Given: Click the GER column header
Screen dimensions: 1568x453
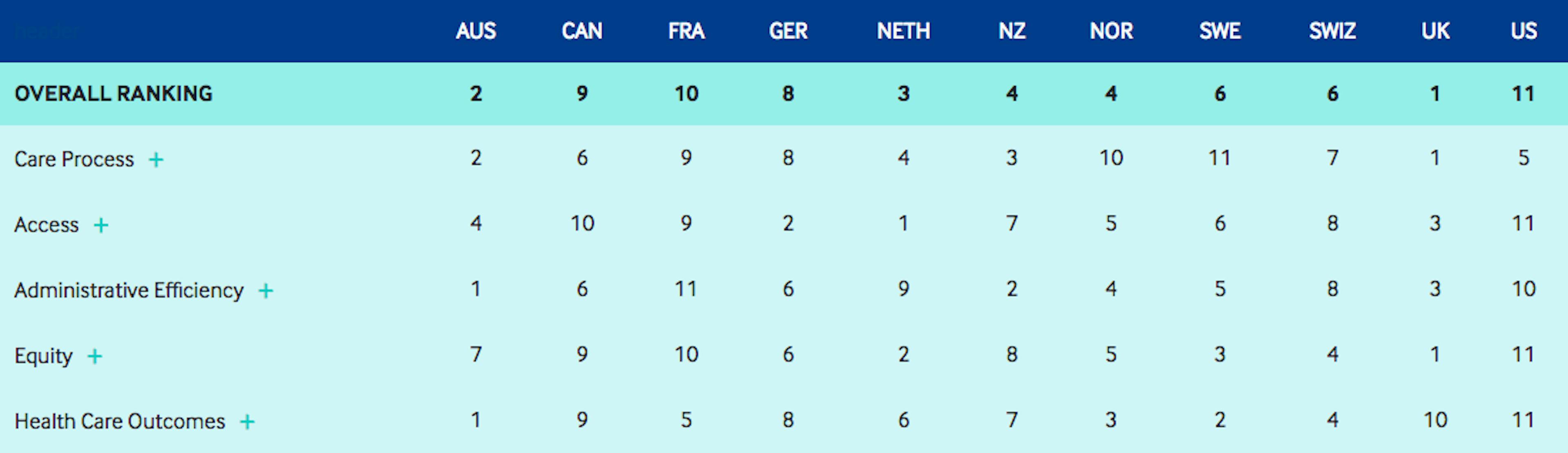Looking at the screenshot, I should pos(788,31).
